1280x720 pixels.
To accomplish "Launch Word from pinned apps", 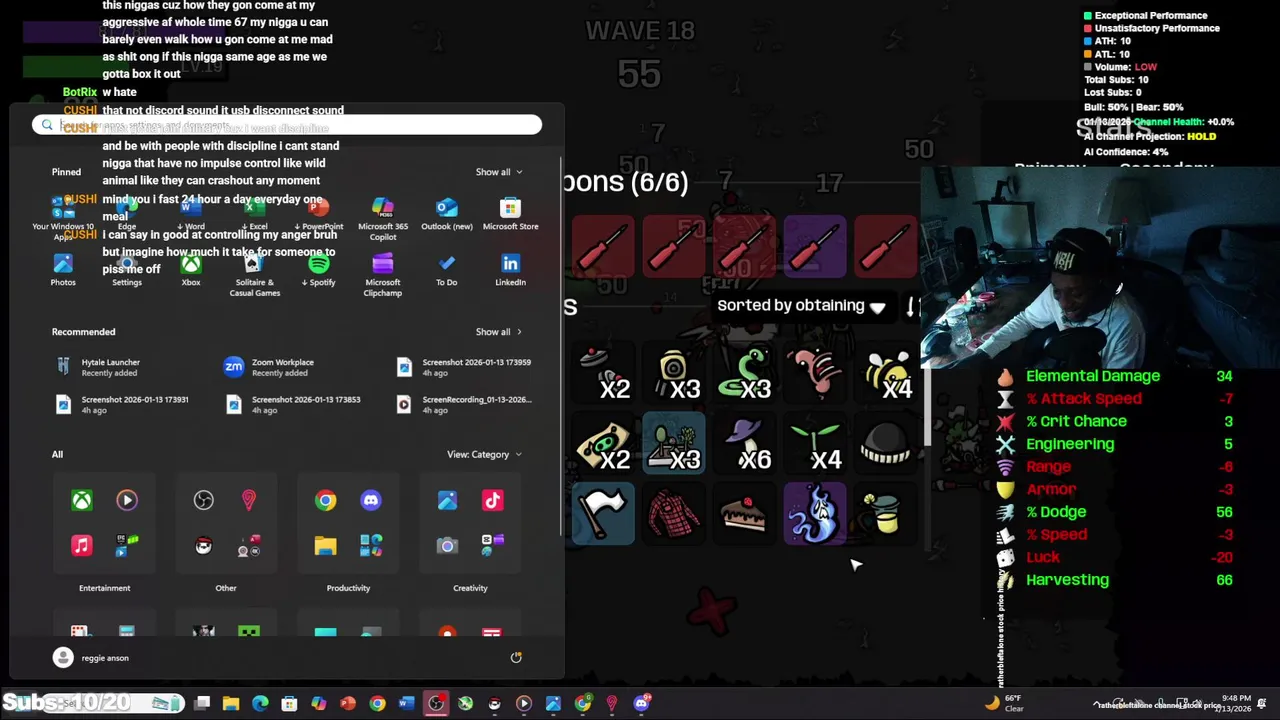I will pos(191,214).
